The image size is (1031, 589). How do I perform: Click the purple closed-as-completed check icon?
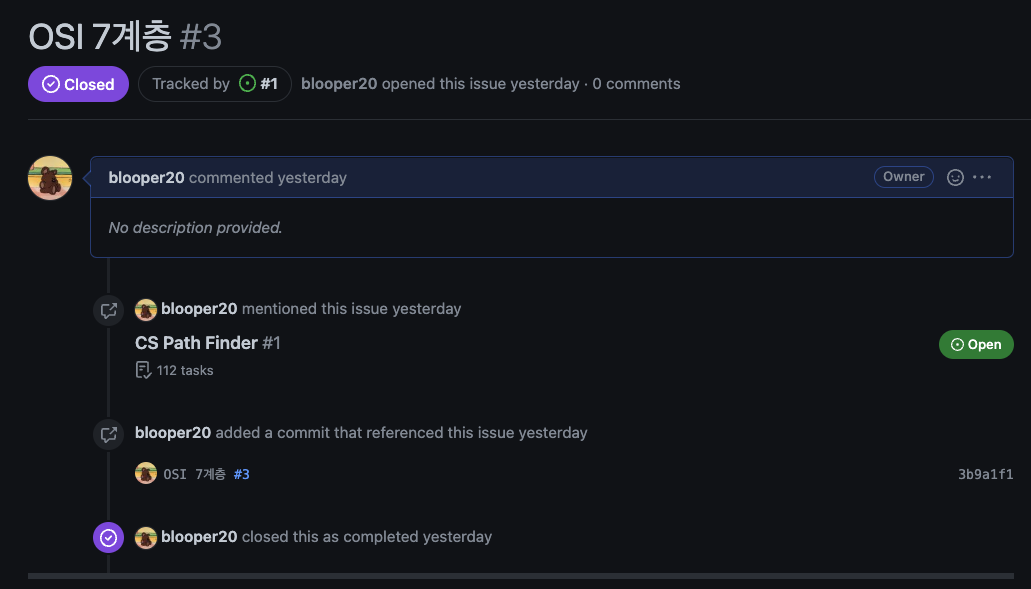coord(108,538)
